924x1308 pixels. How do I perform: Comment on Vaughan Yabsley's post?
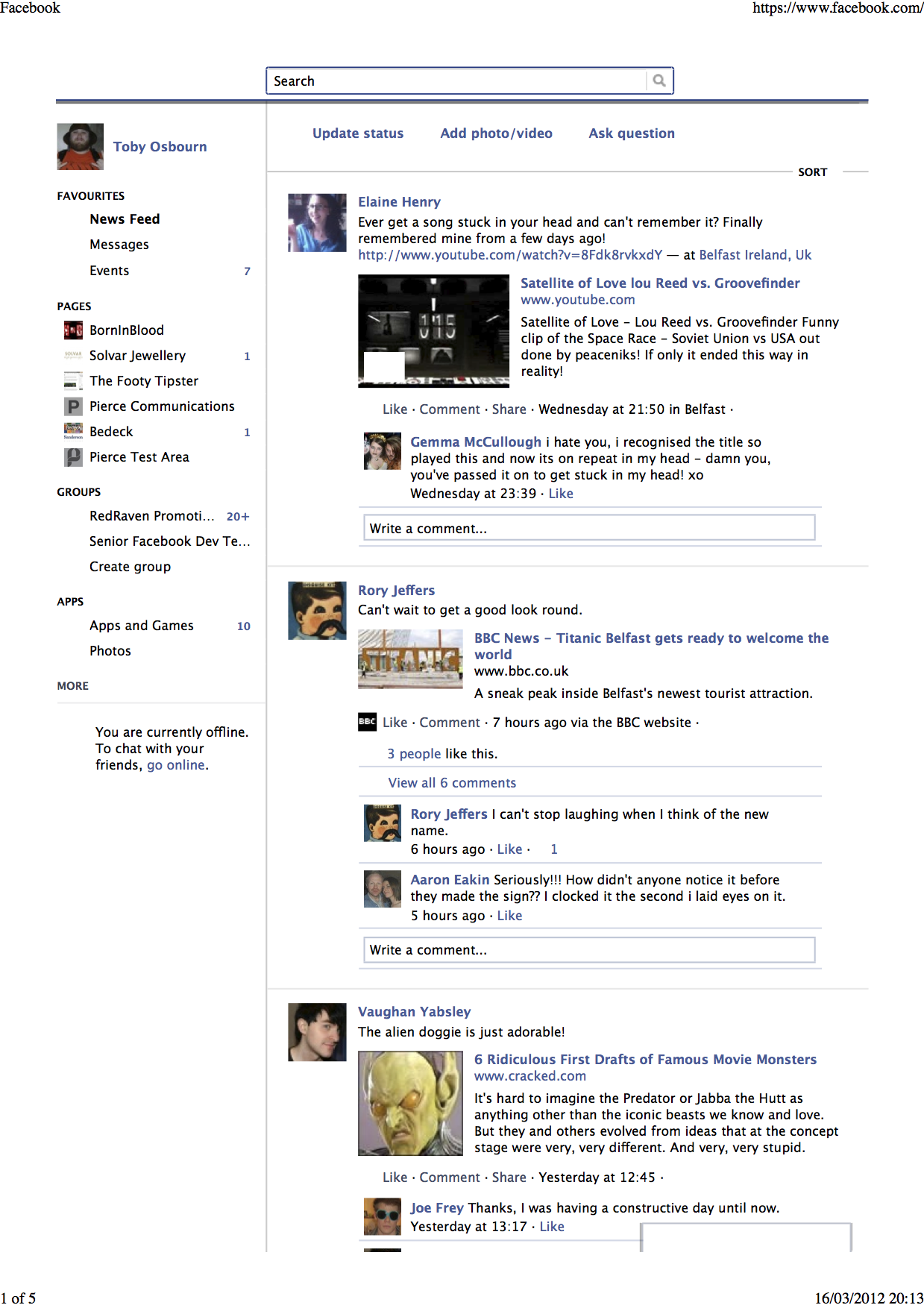(x=450, y=1177)
